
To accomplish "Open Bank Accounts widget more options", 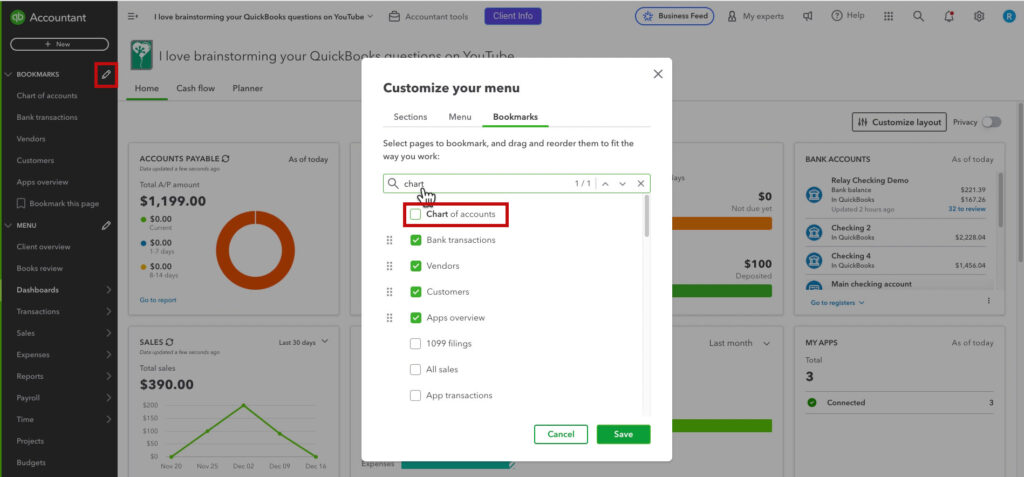I will click(989, 301).
